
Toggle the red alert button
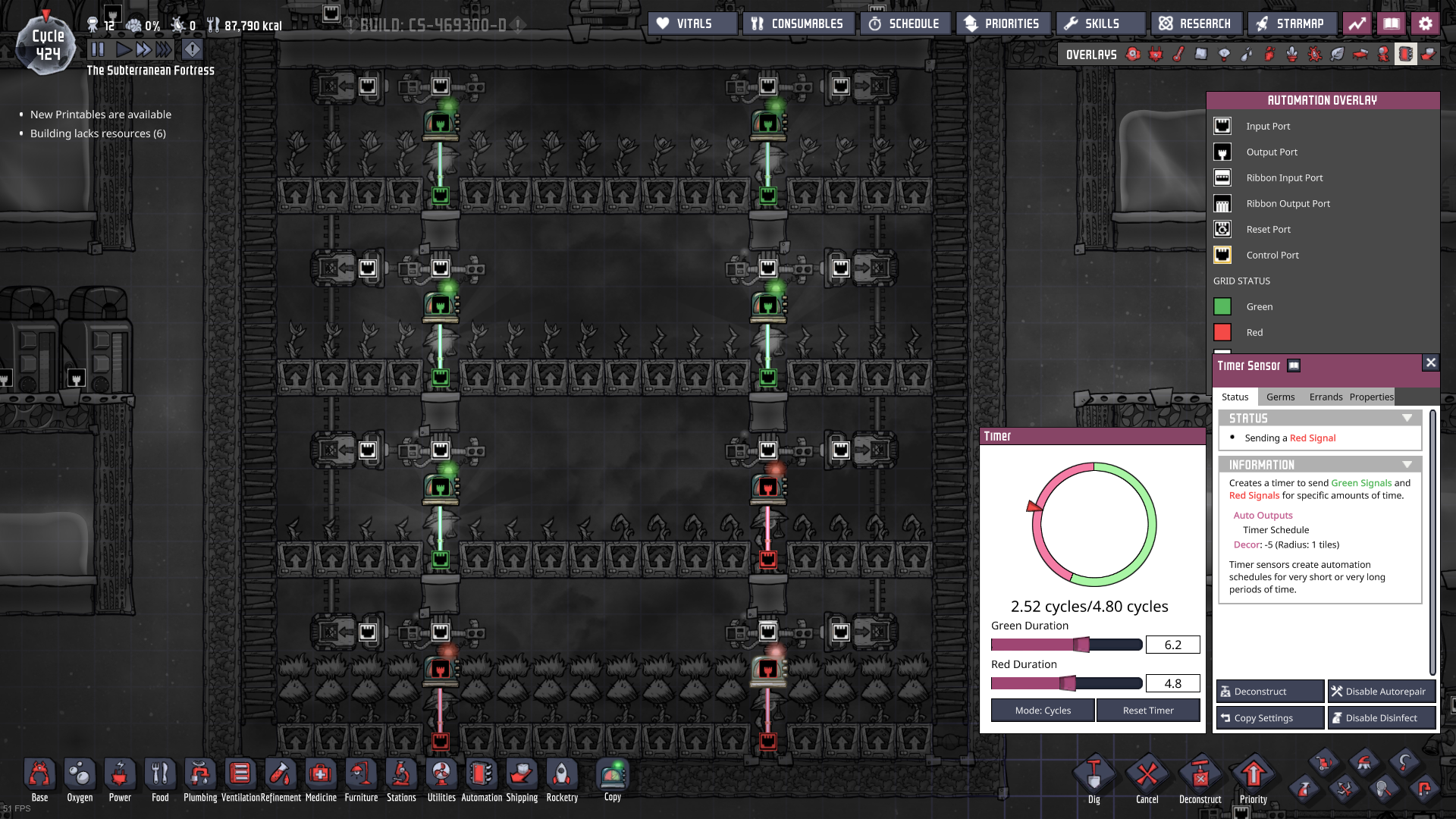point(193,50)
